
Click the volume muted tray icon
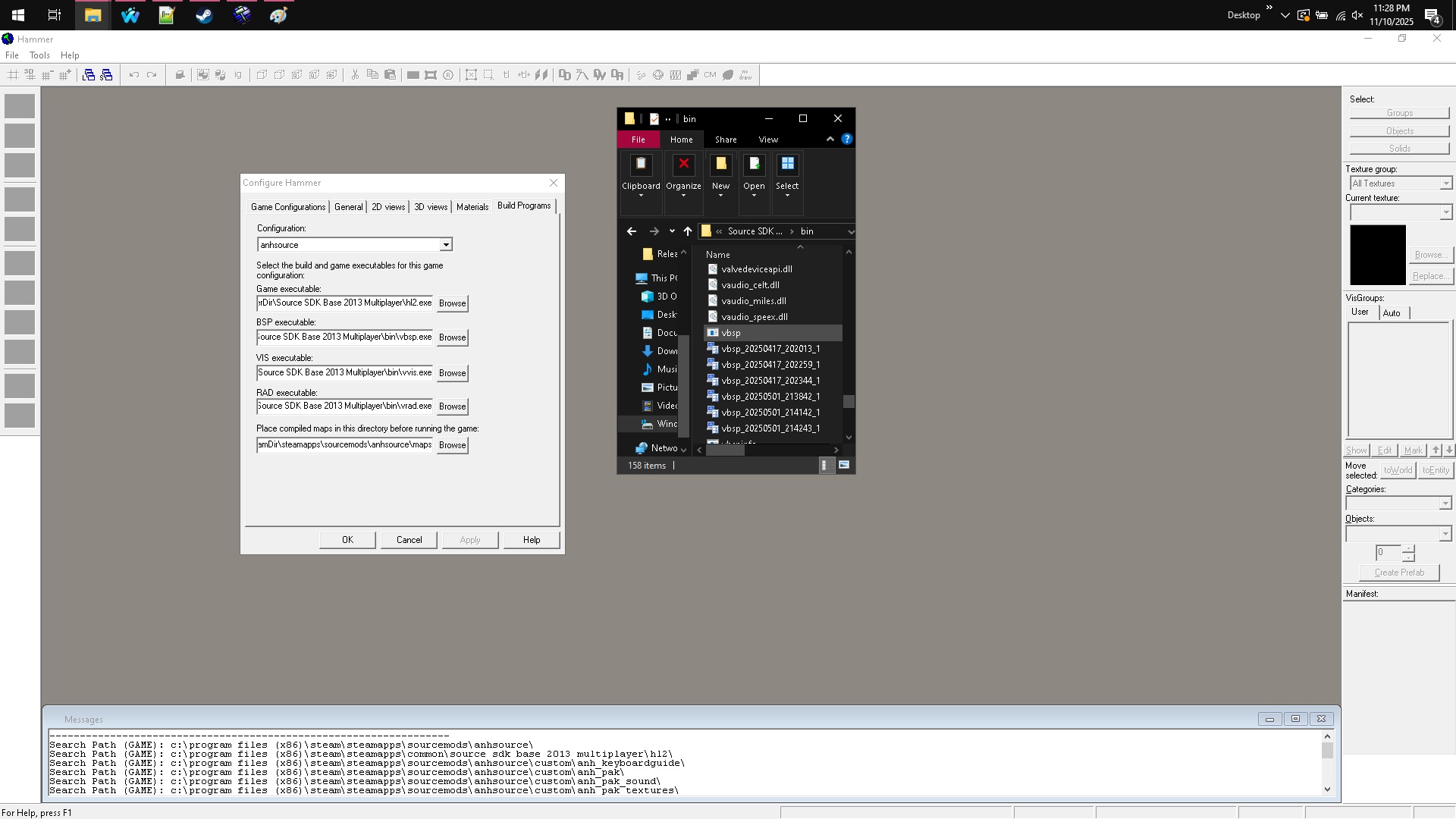coord(1357,15)
